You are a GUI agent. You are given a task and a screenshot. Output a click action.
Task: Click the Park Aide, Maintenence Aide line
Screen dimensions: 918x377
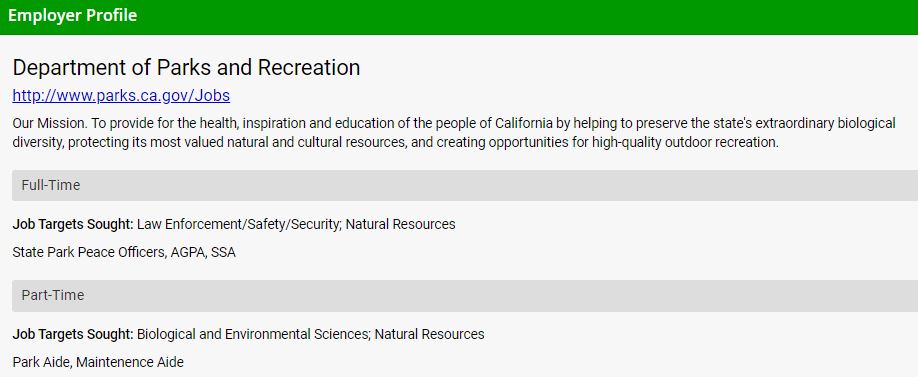pyautogui.click(x=98, y=362)
